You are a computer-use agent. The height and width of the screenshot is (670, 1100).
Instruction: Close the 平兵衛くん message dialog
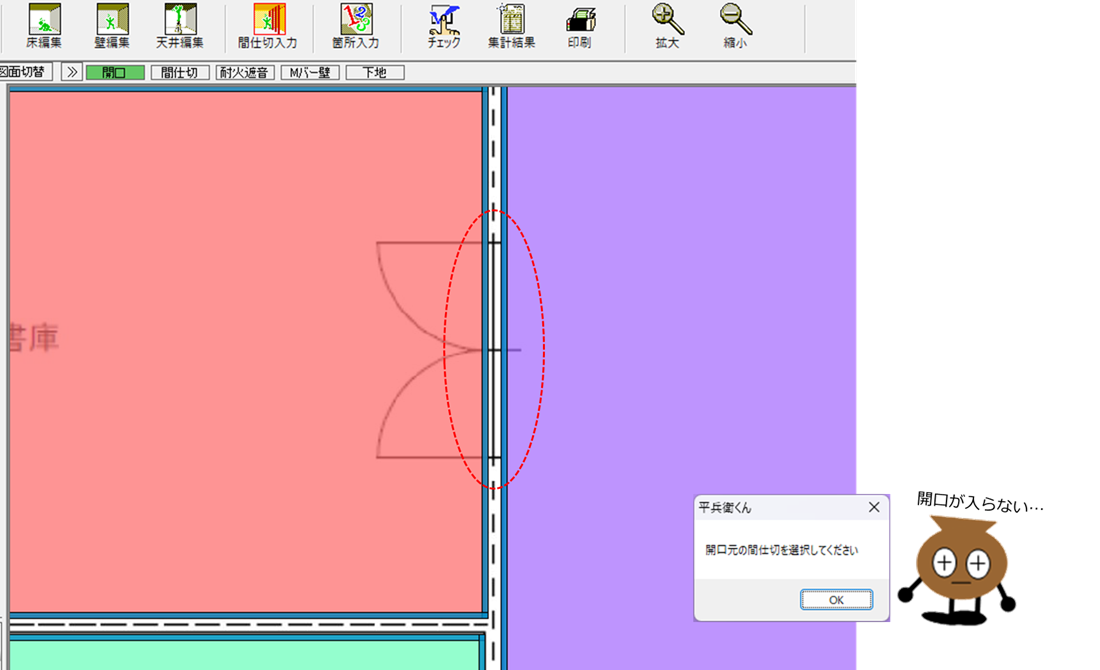(874, 507)
